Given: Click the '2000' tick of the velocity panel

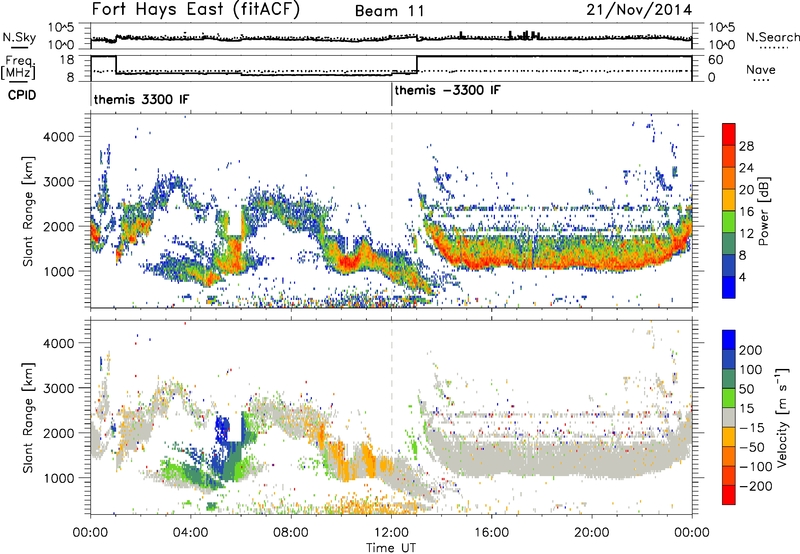Looking at the screenshot, I should coord(59,433).
